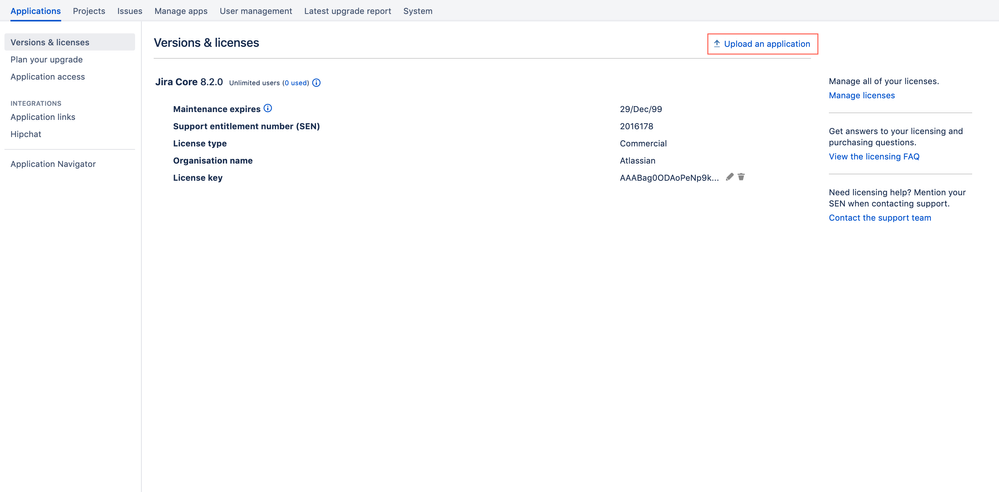Click the INTEGRATIONS section header
Image resolution: width=999 pixels, height=492 pixels.
coord(36,103)
